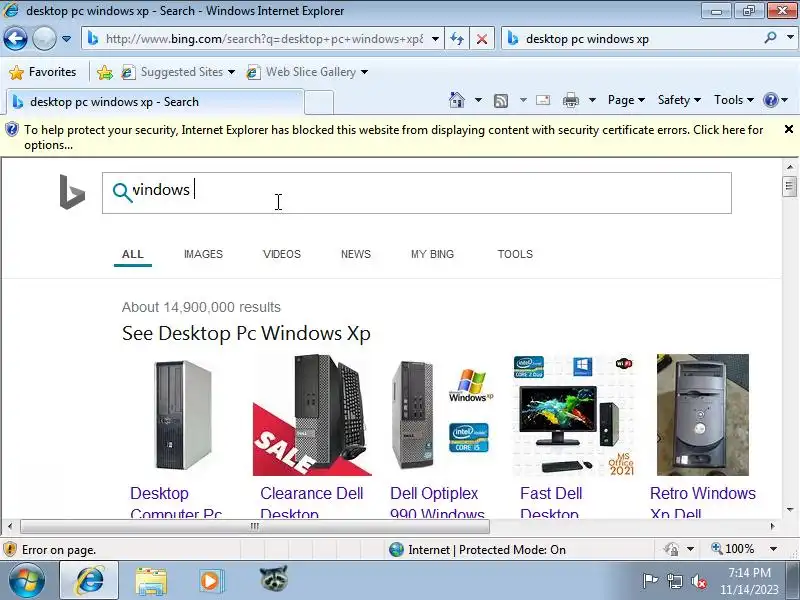This screenshot has width=800, height=600.
Task: Switch to the VIDEOS tab
Action: (x=282, y=254)
